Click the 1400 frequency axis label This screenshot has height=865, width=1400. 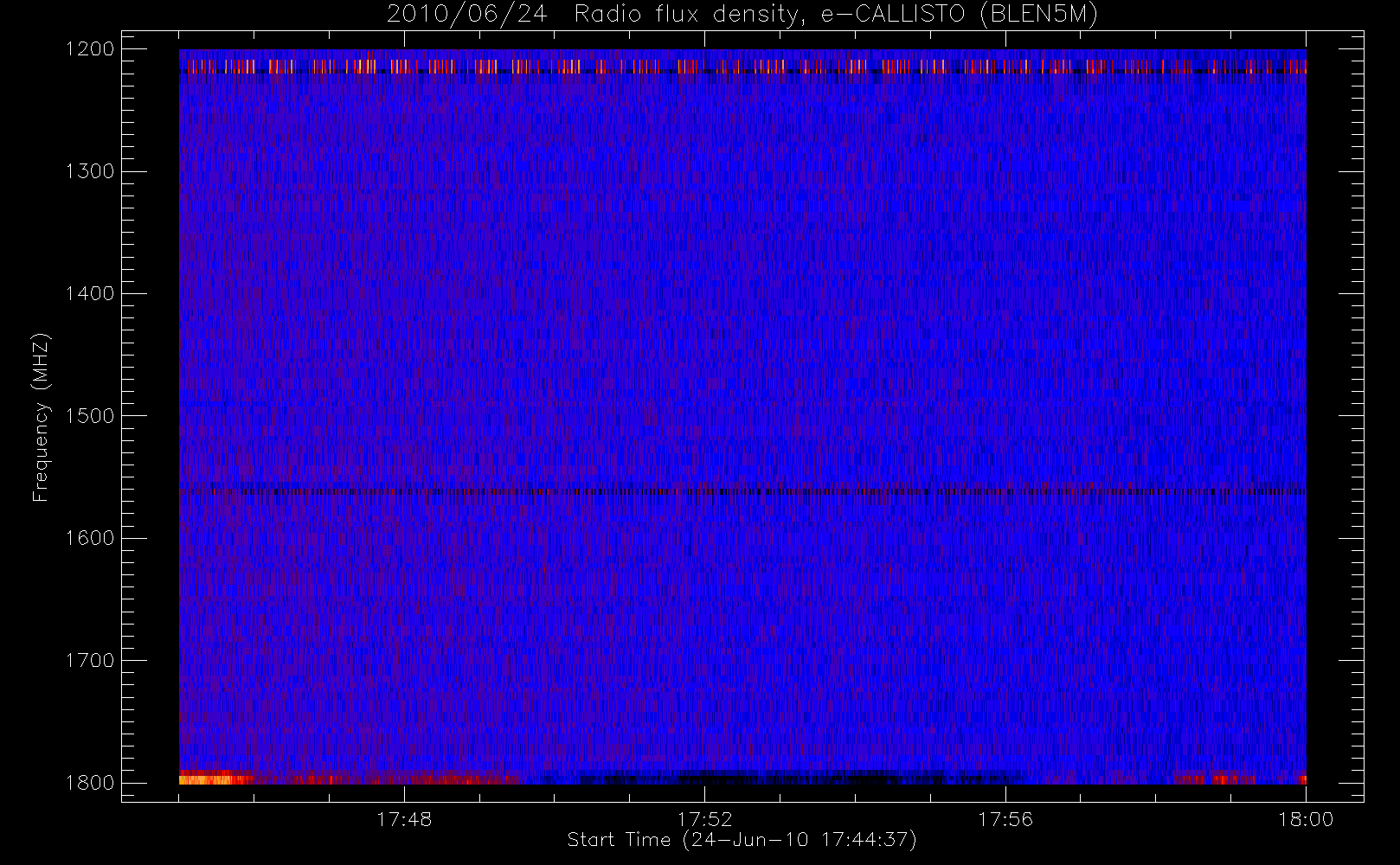[x=90, y=293]
